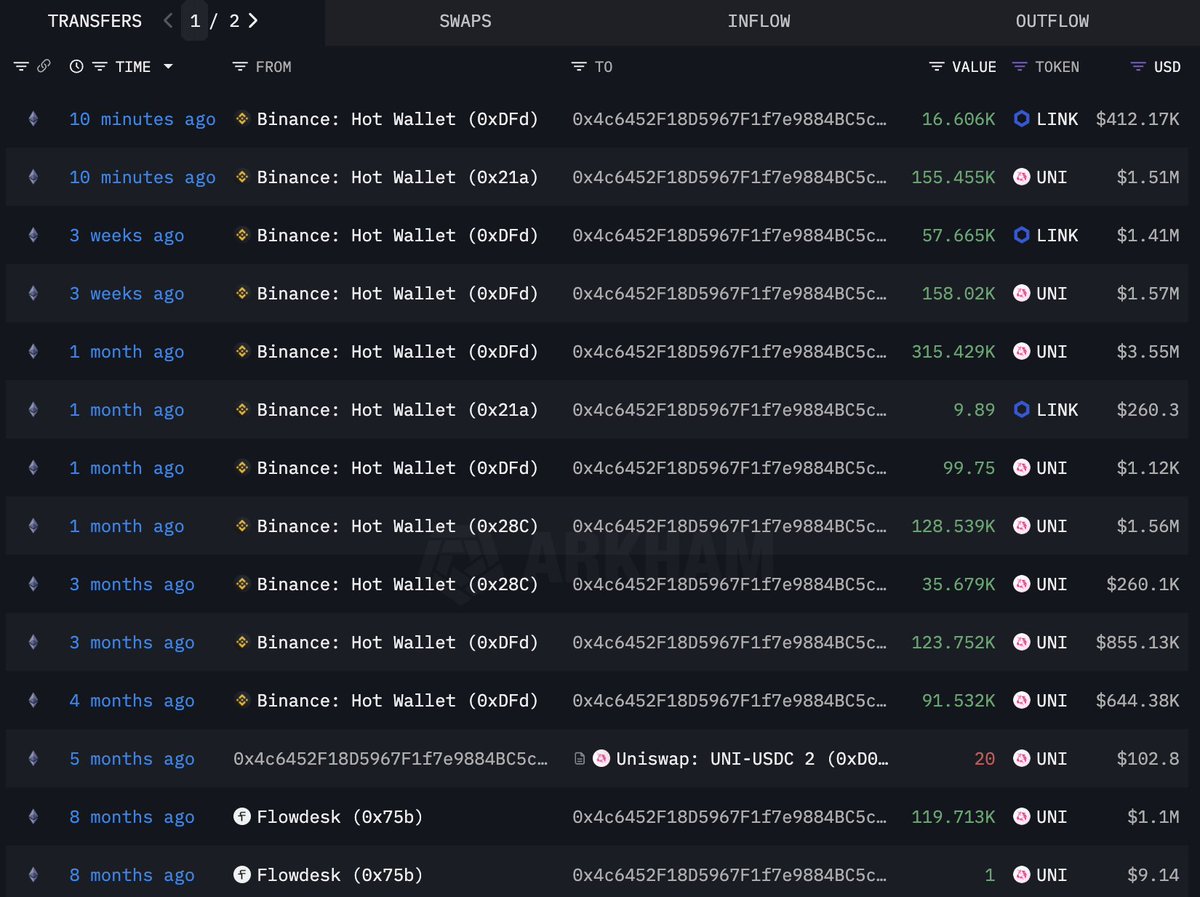The height and width of the screenshot is (897, 1200).
Task: Click UNI token icon in $1.57M row
Action: tap(1021, 293)
